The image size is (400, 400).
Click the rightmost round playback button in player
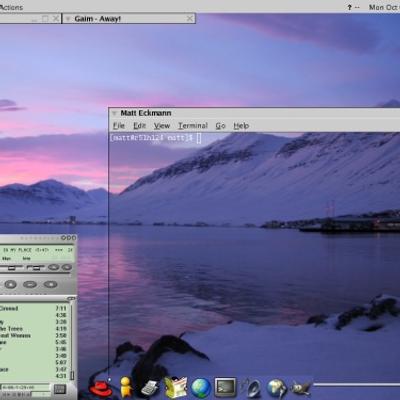tap(50, 284)
